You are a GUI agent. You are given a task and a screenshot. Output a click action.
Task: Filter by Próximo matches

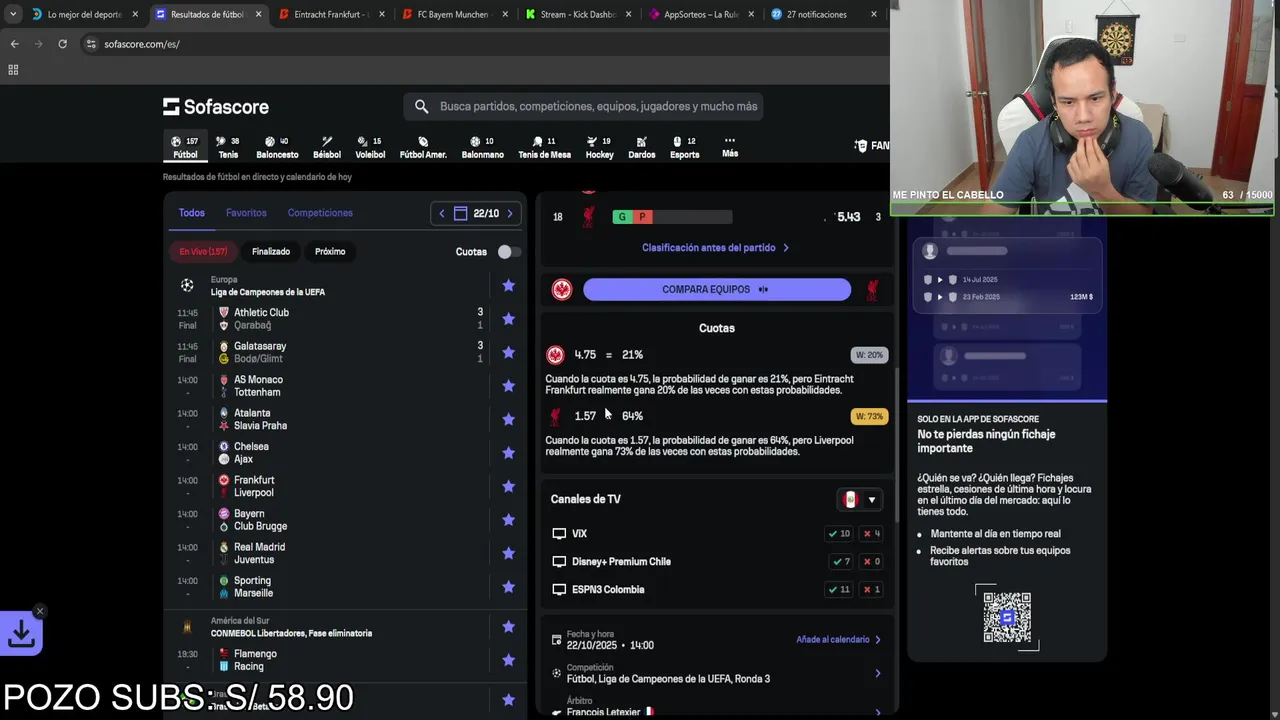click(x=330, y=252)
